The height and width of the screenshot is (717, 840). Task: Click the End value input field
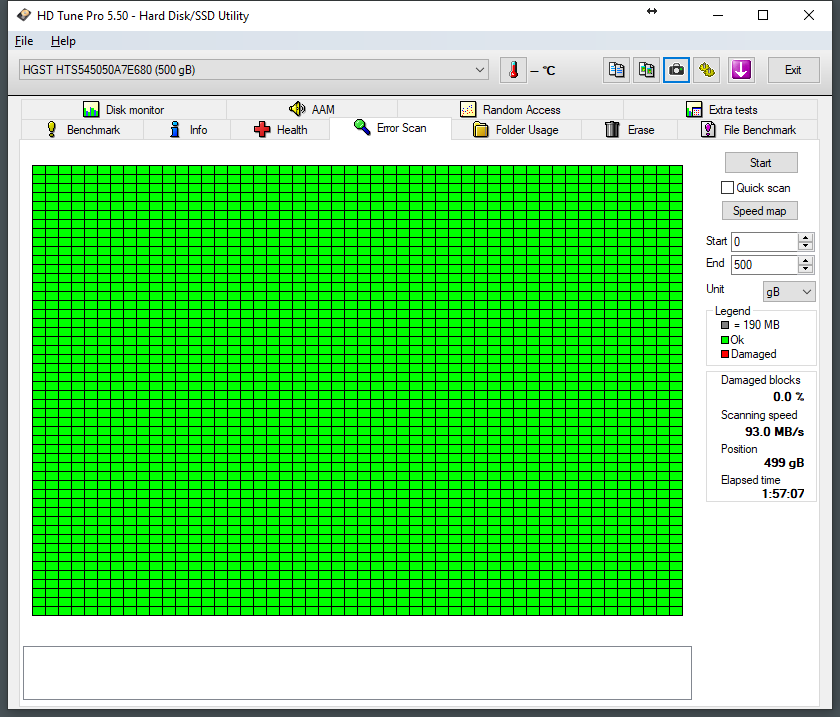pos(764,265)
